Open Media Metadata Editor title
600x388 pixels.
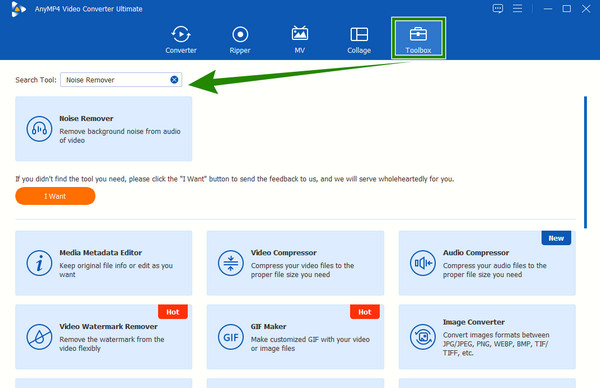(x=100, y=253)
